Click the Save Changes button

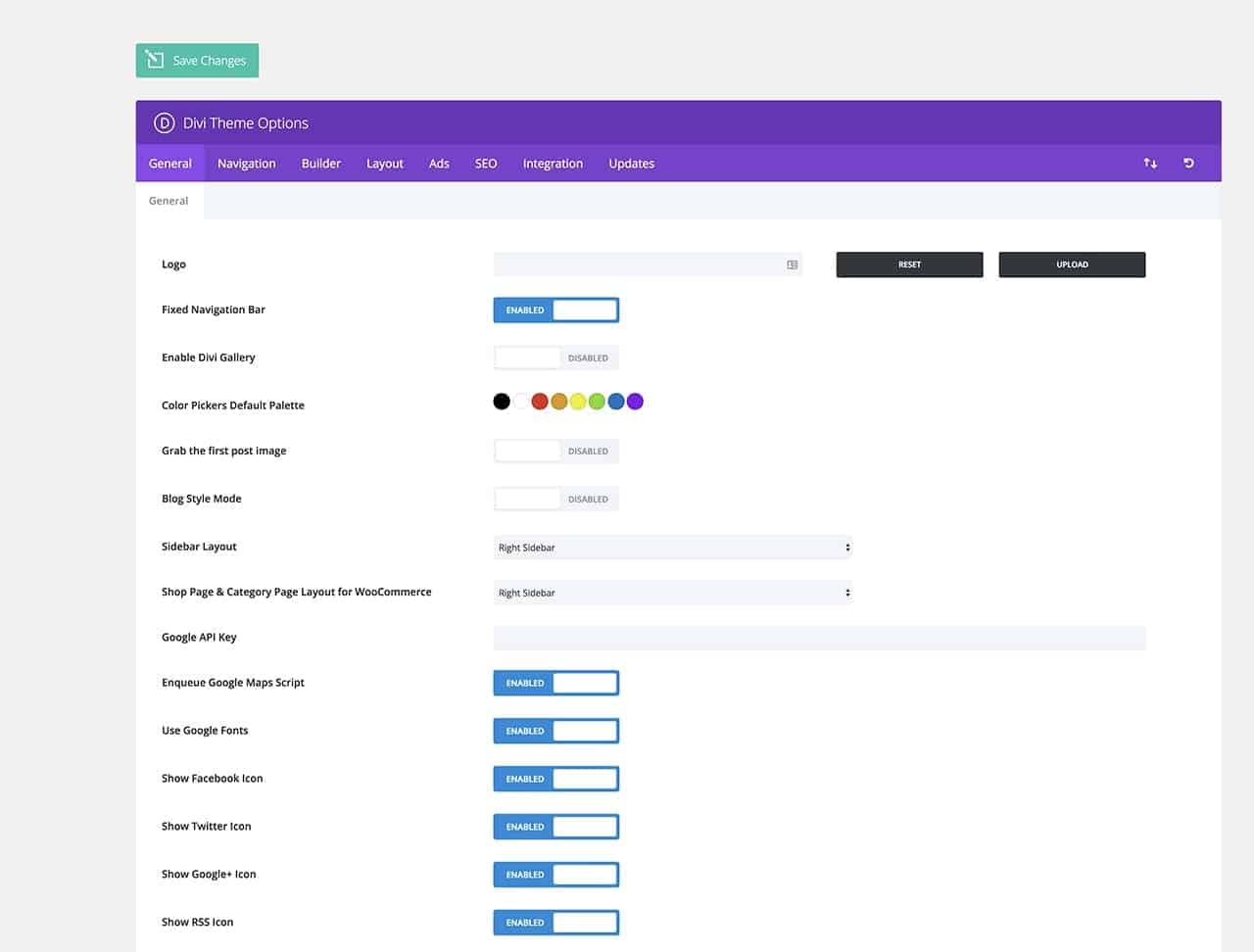tap(197, 61)
